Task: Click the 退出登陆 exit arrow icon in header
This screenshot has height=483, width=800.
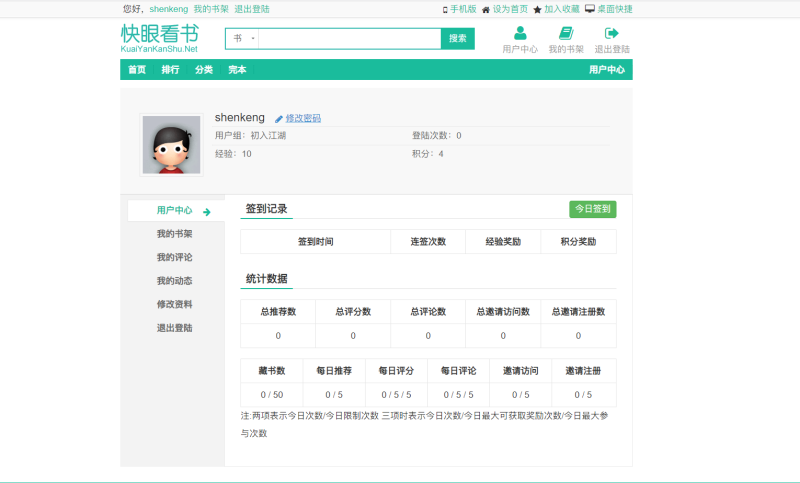Action: coord(611,33)
